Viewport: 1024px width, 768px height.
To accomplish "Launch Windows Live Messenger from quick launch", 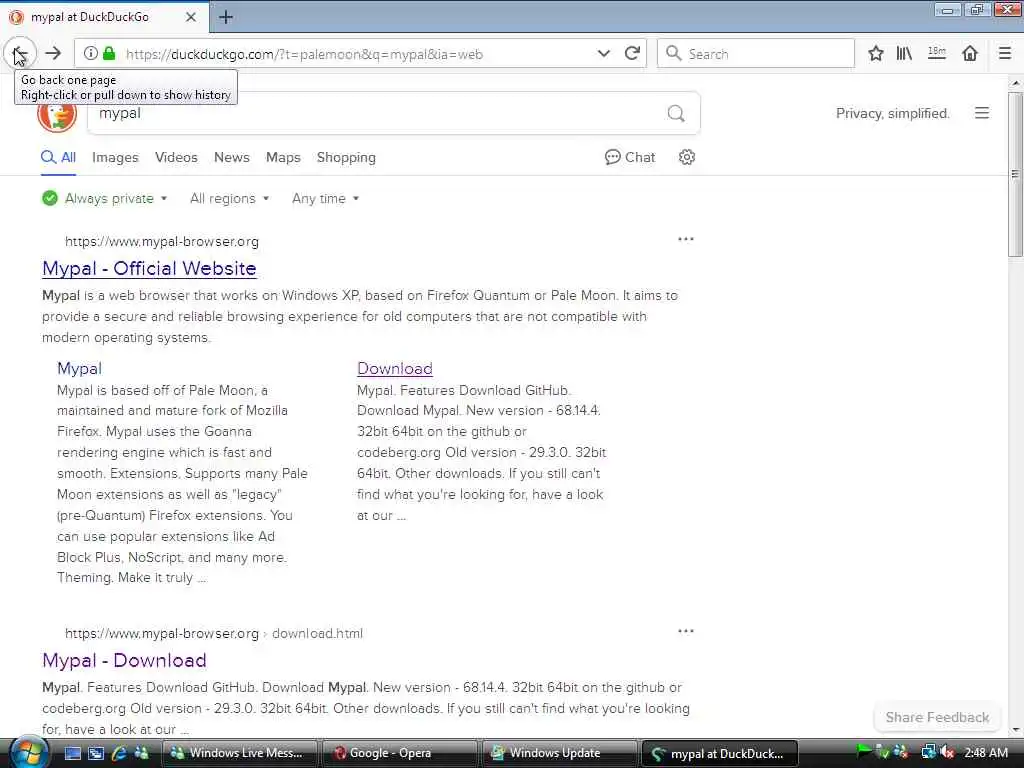I will 141,753.
